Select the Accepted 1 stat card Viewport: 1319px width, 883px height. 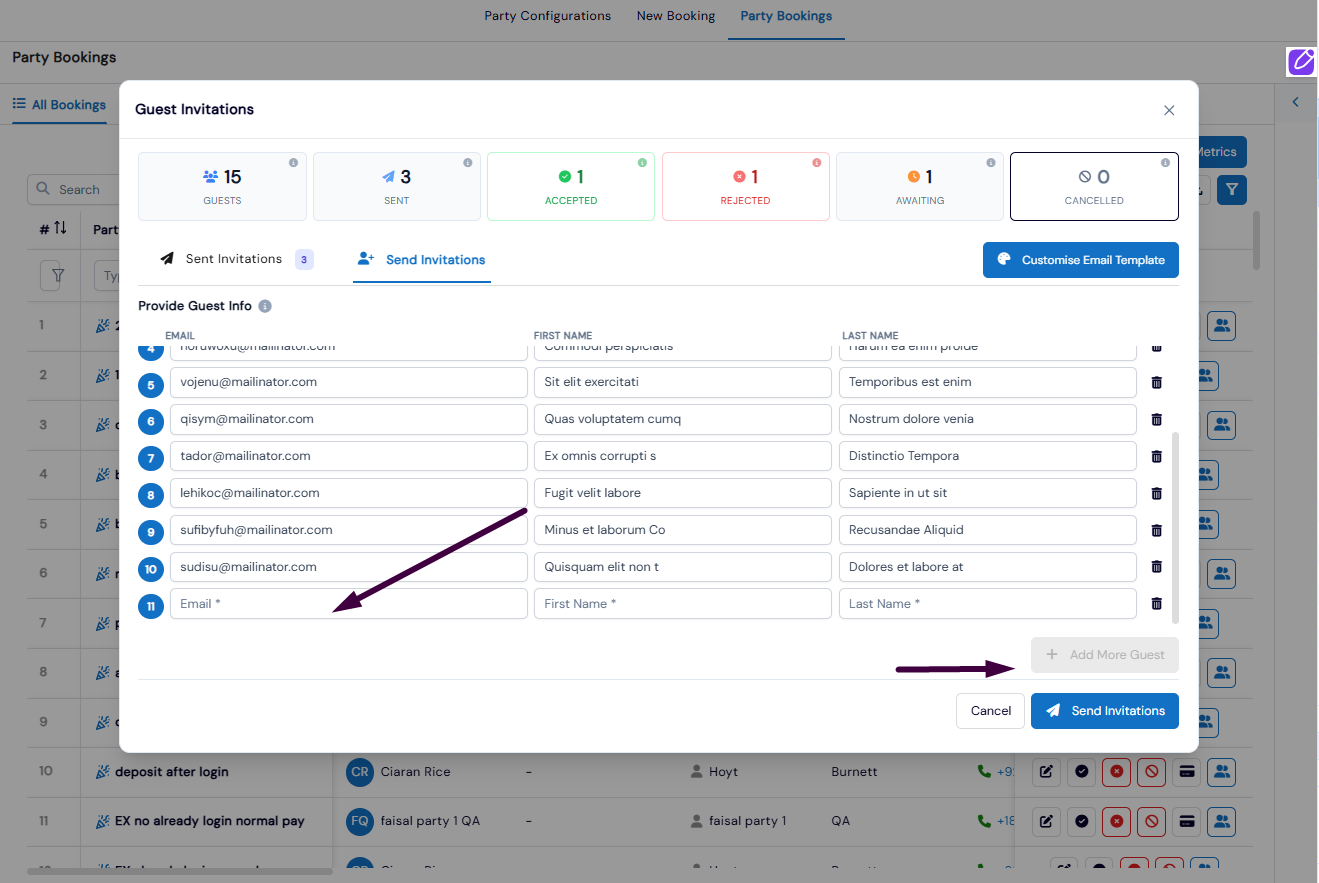(x=571, y=186)
